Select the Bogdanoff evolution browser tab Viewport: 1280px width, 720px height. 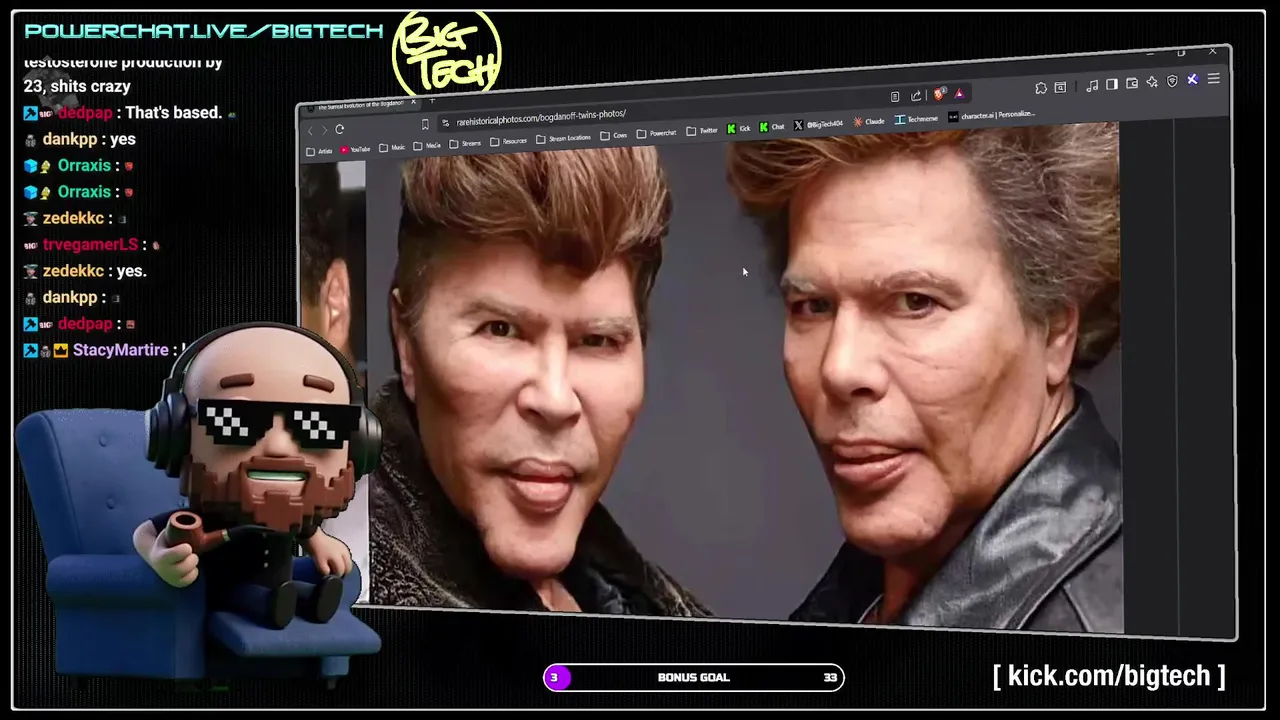pos(360,105)
